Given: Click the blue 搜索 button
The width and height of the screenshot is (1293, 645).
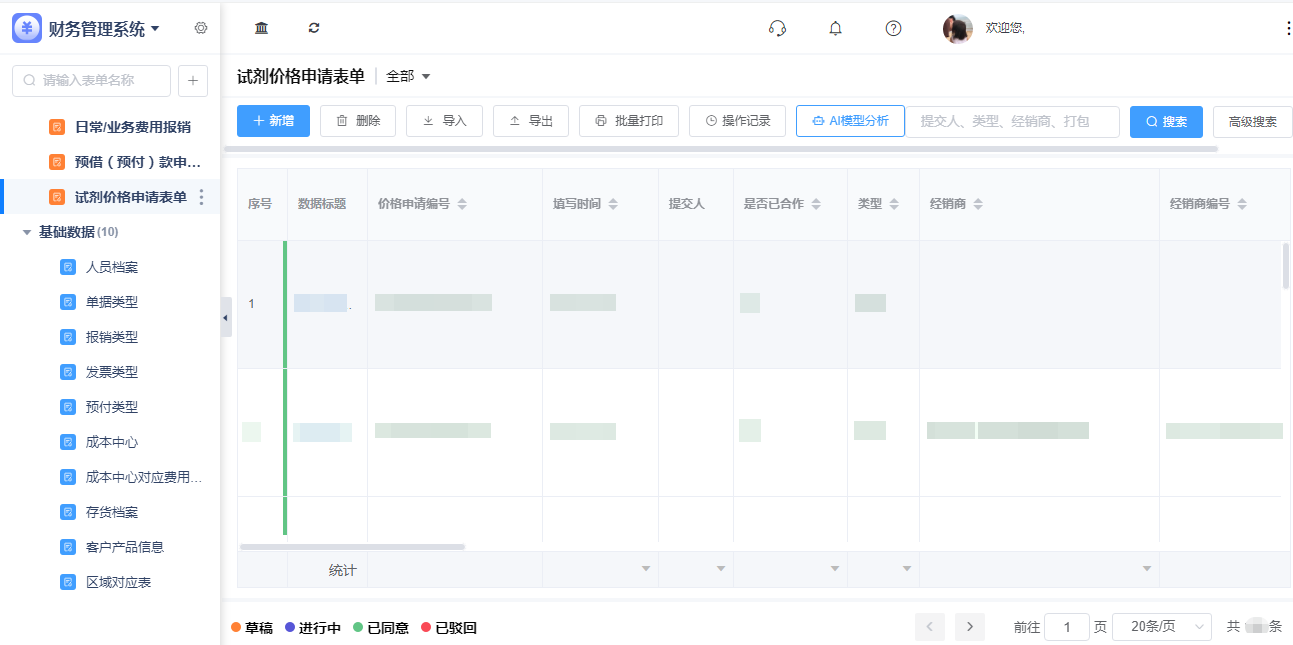Looking at the screenshot, I should coord(1166,122).
